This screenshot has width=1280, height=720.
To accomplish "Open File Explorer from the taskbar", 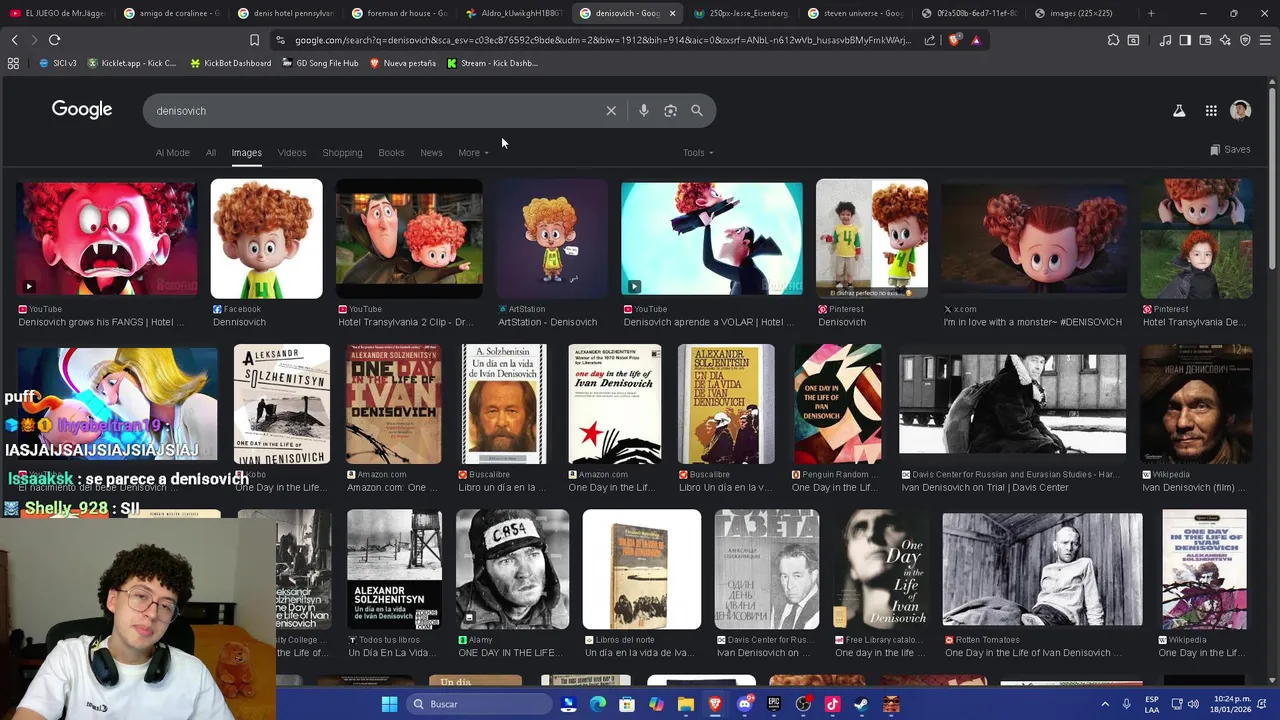I will 685,704.
